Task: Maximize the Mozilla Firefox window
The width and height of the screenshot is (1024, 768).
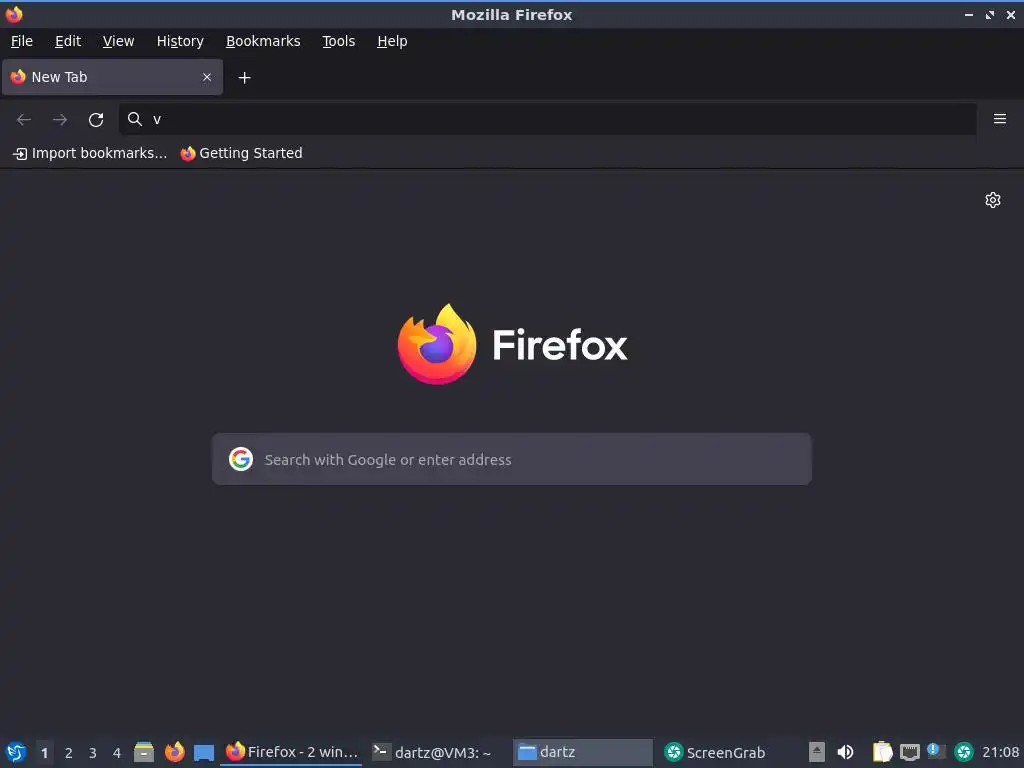Action: click(x=990, y=14)
